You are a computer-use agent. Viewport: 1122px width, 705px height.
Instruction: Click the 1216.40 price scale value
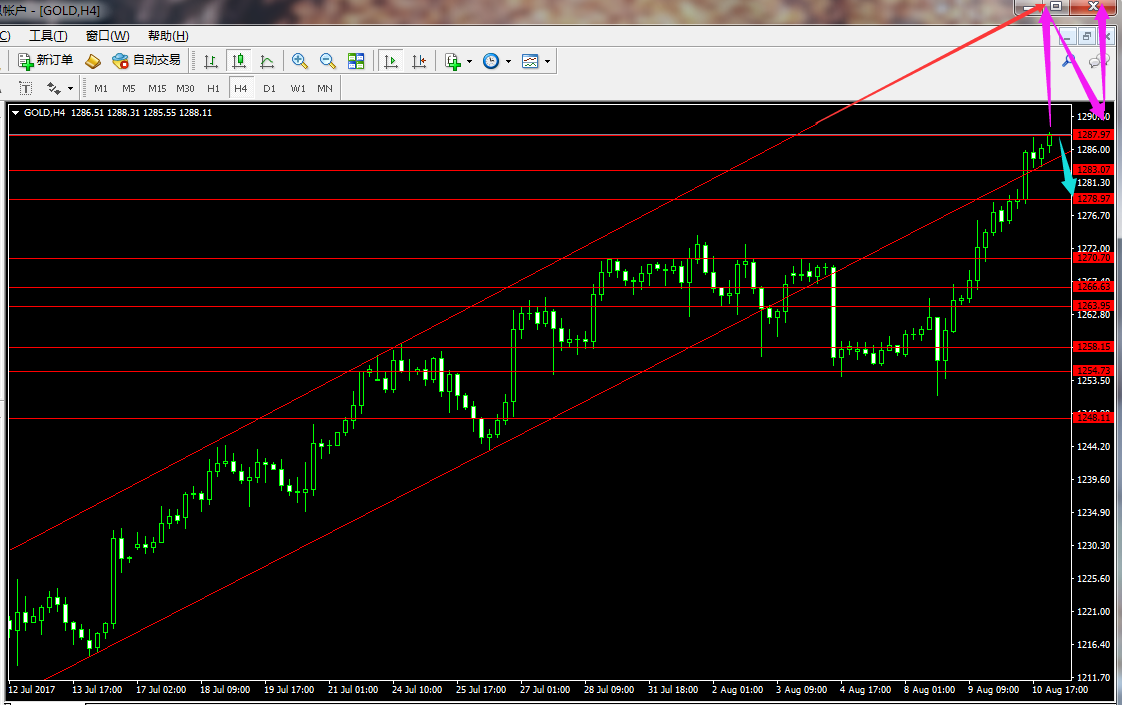[1093, 645]
